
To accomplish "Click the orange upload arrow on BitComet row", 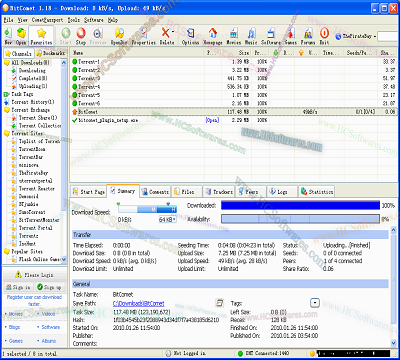I will tap(75, 112).
